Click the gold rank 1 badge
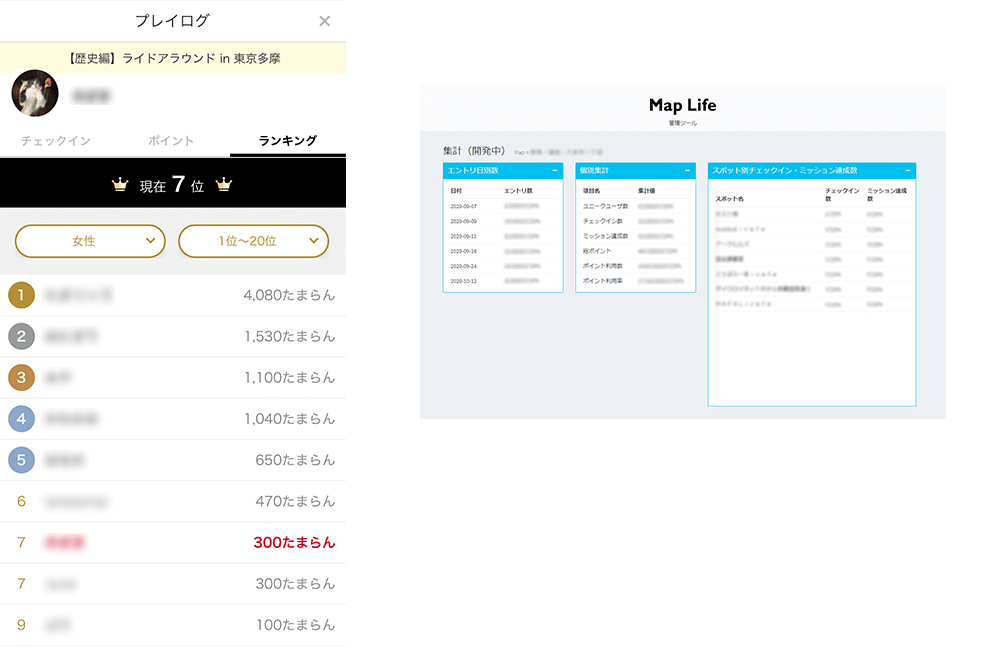This screenshot has height=657, width=1002. pos(22,295)
